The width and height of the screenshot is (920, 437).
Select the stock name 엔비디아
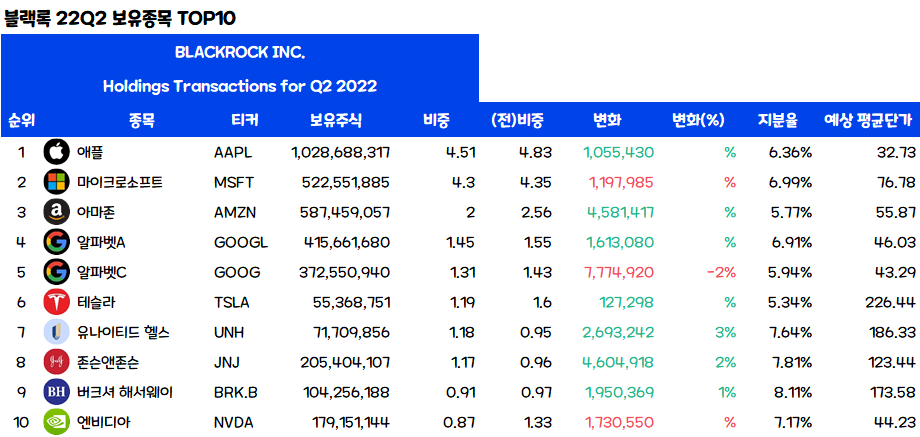click(103, 422)
